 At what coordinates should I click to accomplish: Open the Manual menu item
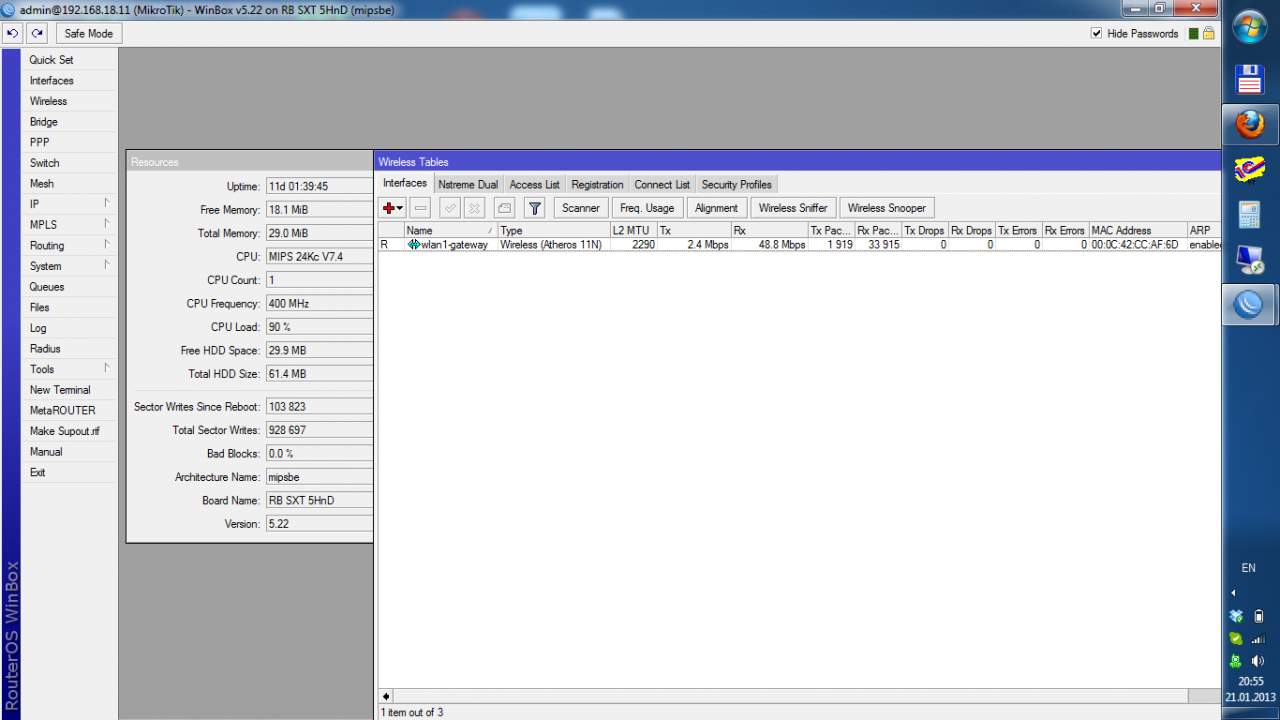coord(46,452)
